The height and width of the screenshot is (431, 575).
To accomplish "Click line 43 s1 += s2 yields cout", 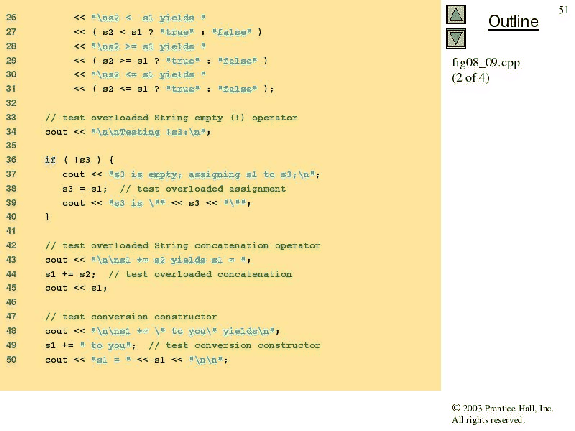I will [x=148, y=260].
